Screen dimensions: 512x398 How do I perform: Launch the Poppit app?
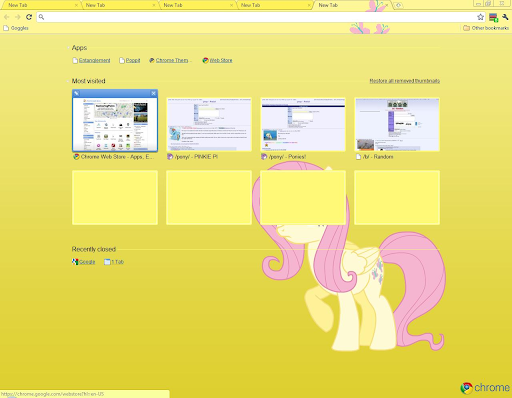[x=130, y=60]
